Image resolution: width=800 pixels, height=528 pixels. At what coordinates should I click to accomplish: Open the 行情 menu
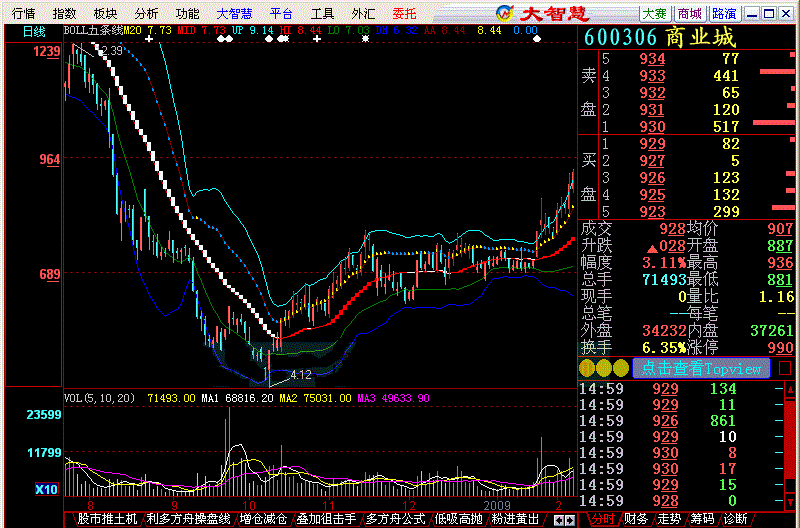(x=23, y=14)
